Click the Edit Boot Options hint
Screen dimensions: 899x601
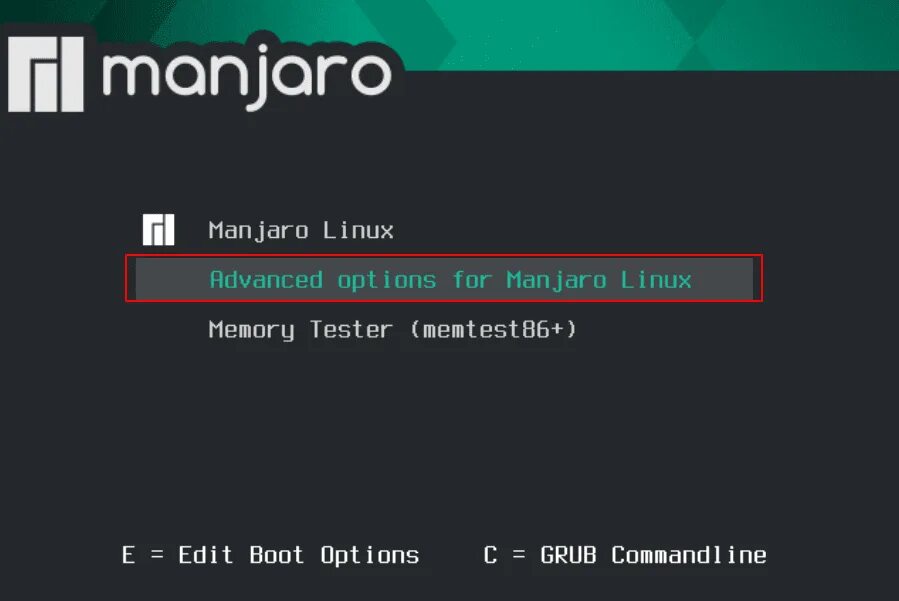coord(298,555)
